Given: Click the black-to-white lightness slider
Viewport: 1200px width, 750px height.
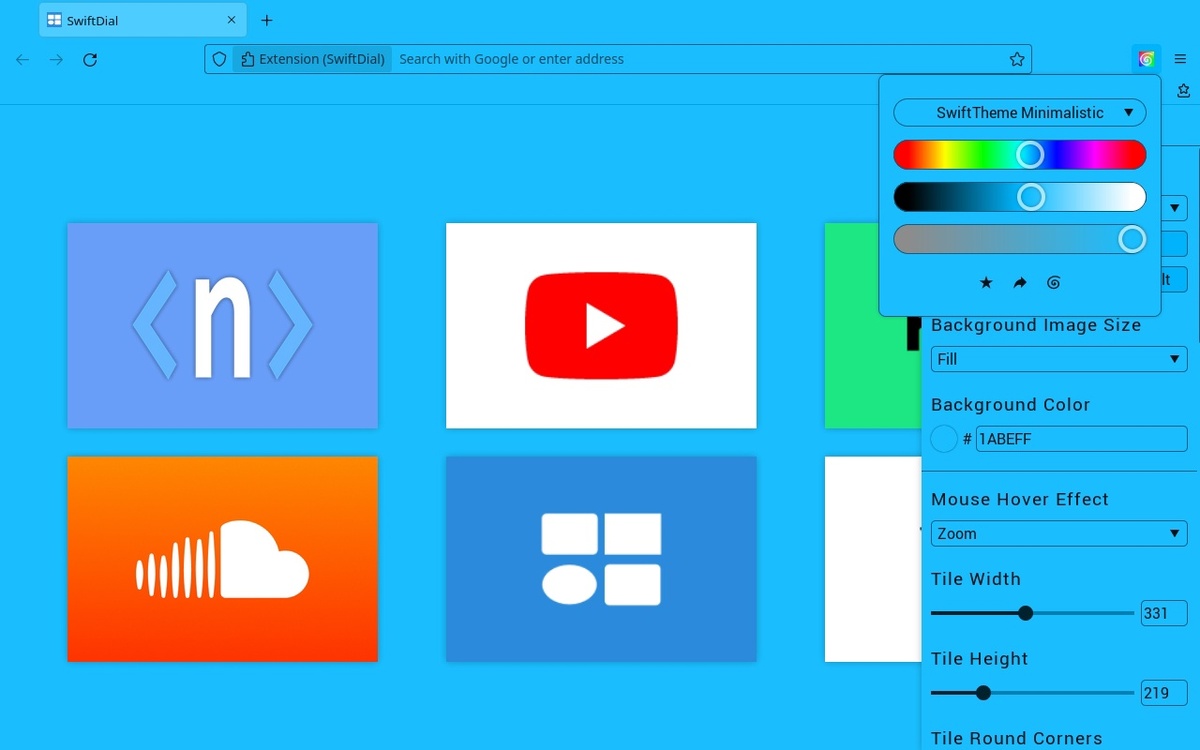Looking at the screenshot, I should (x=1020, y=197).
